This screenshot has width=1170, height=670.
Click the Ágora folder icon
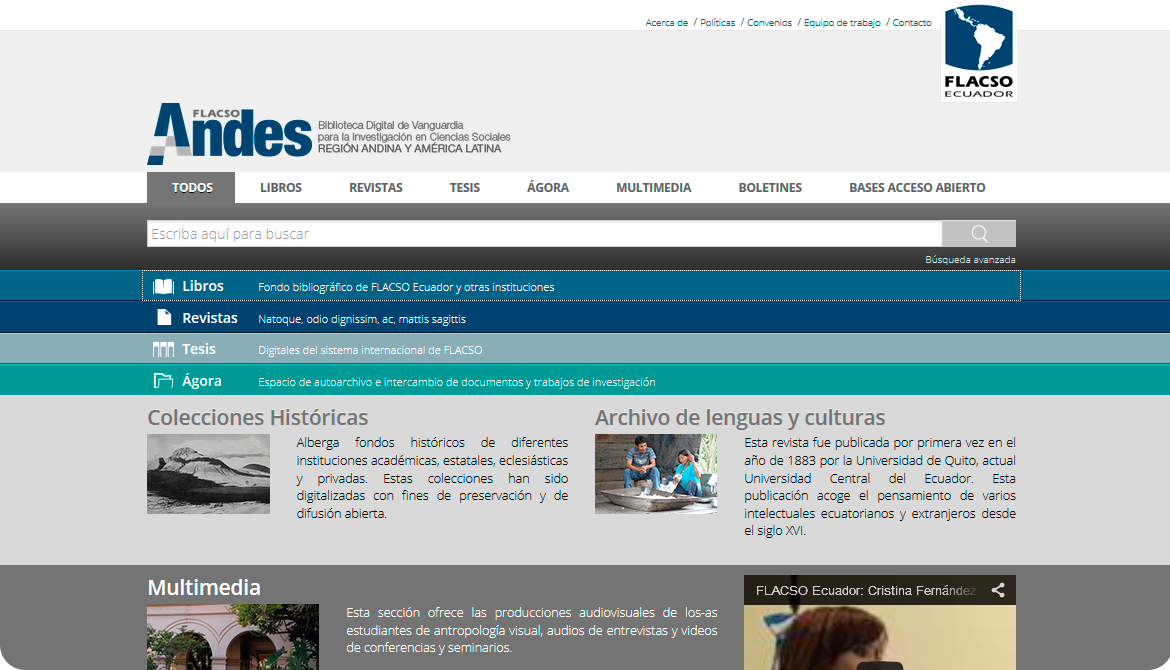(163, 381)
